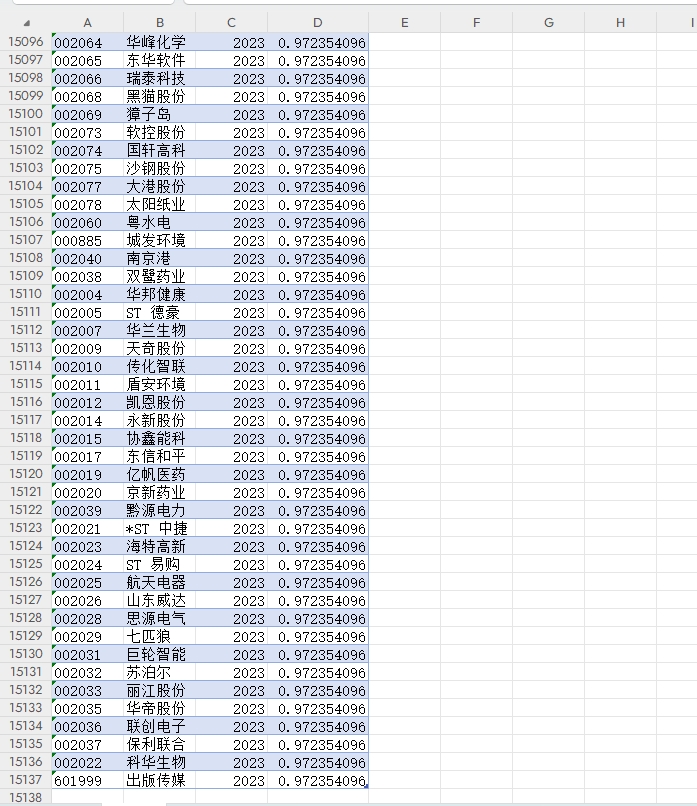
Task: Click cell containing *ST 中捷
Action: pos(159,527)
